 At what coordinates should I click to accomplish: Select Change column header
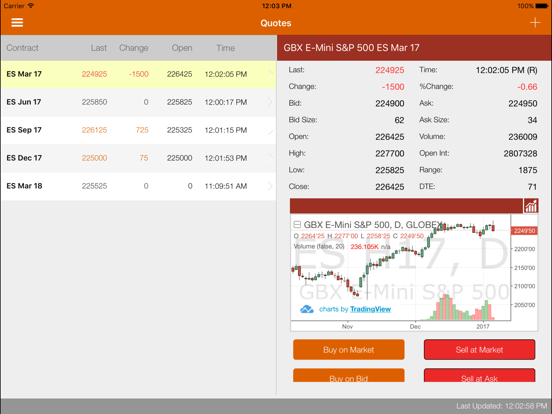tap(133, 48)
